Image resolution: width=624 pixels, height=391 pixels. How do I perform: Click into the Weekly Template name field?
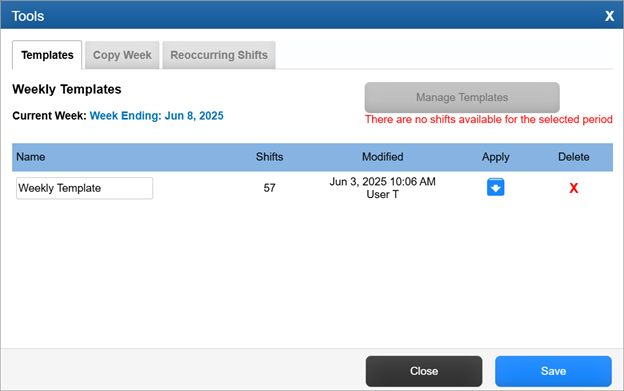click(84, 188)
